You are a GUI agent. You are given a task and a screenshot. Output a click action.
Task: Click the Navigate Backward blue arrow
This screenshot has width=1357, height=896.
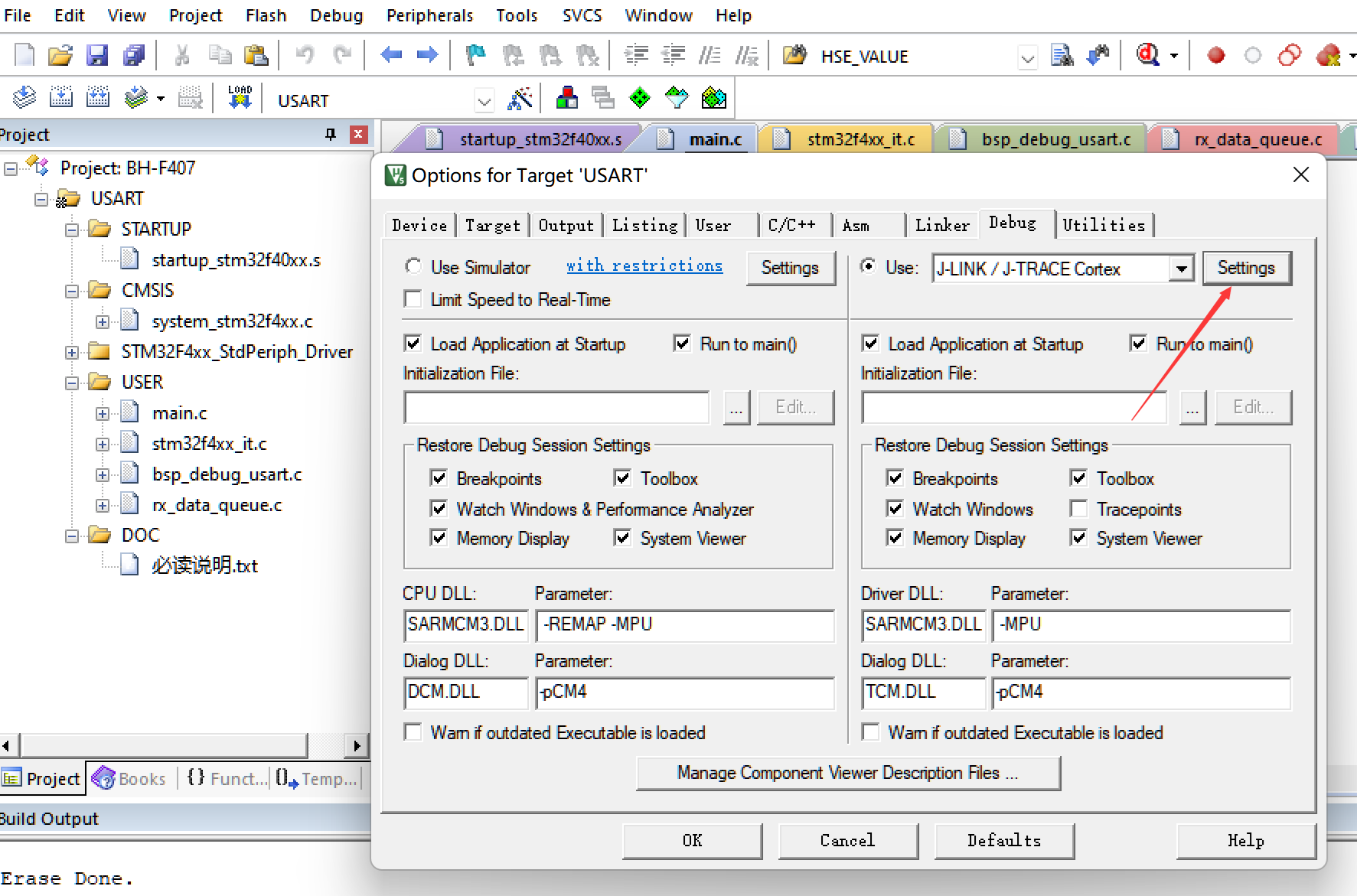pos(391,55)
